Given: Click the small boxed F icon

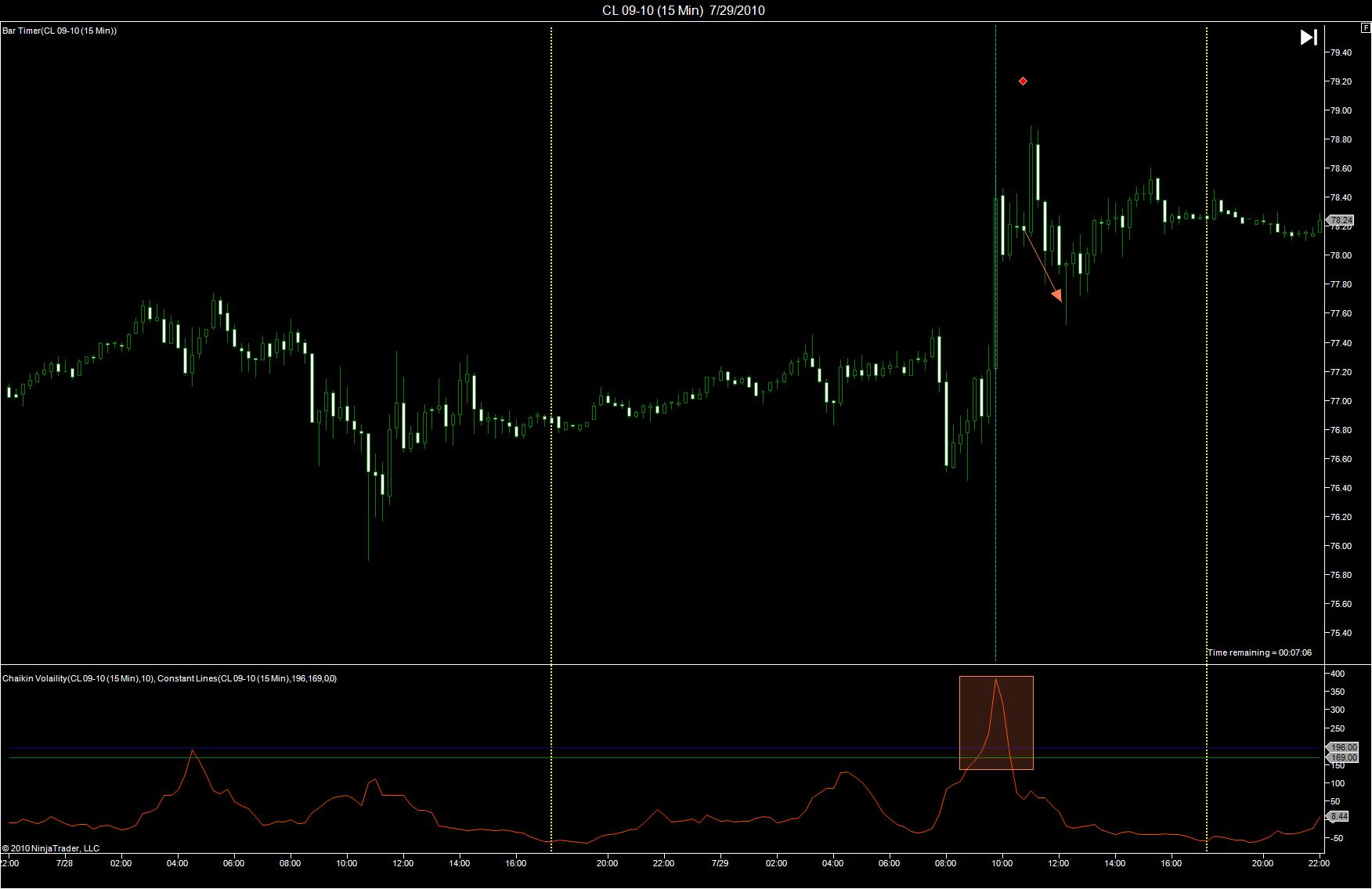Looking at the screenshot, I should point(1366,27).
